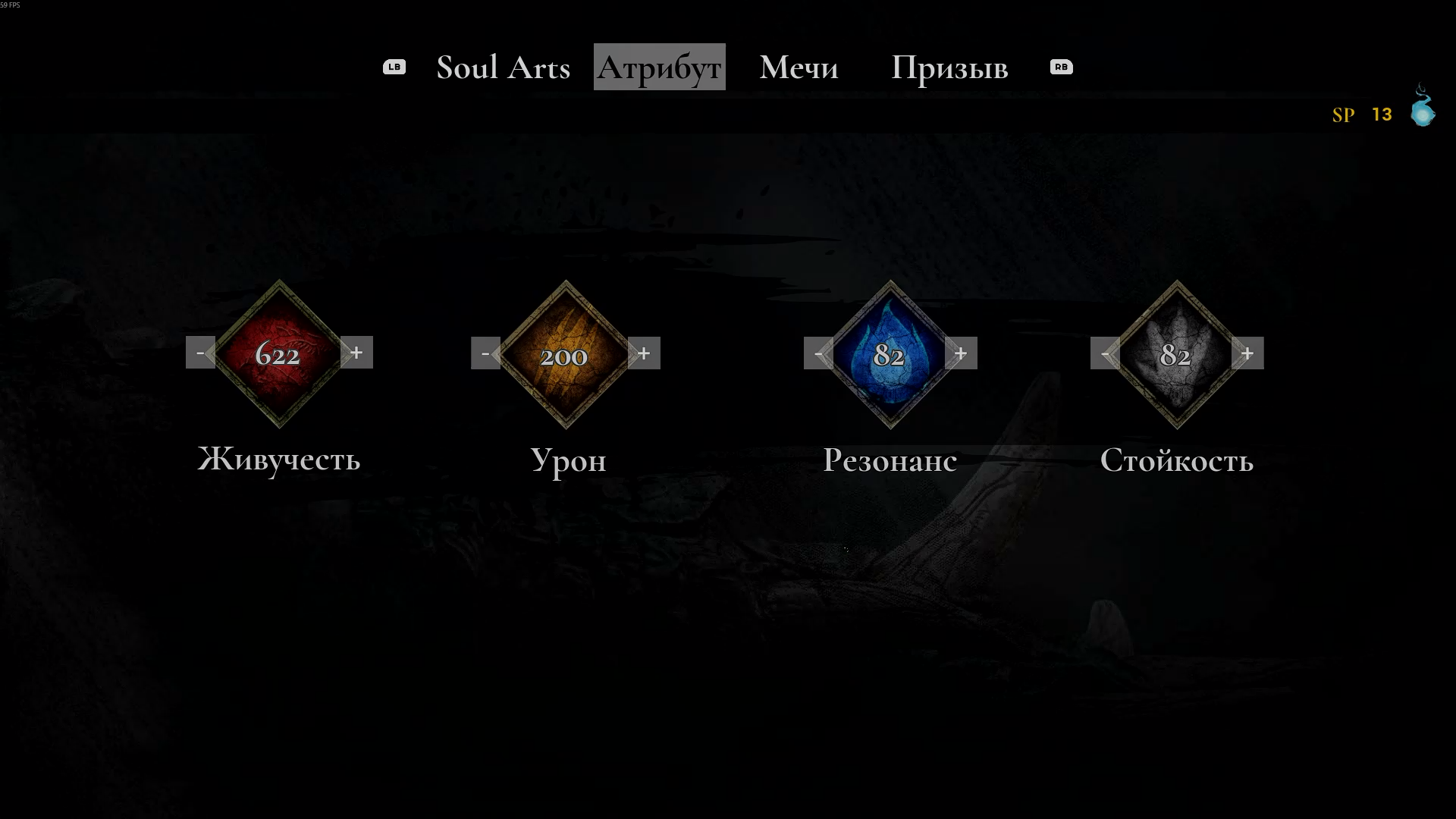Select the highlighted Атрибут tab
This screenshot has height=819, width=1456.
(x=660, y=67)
